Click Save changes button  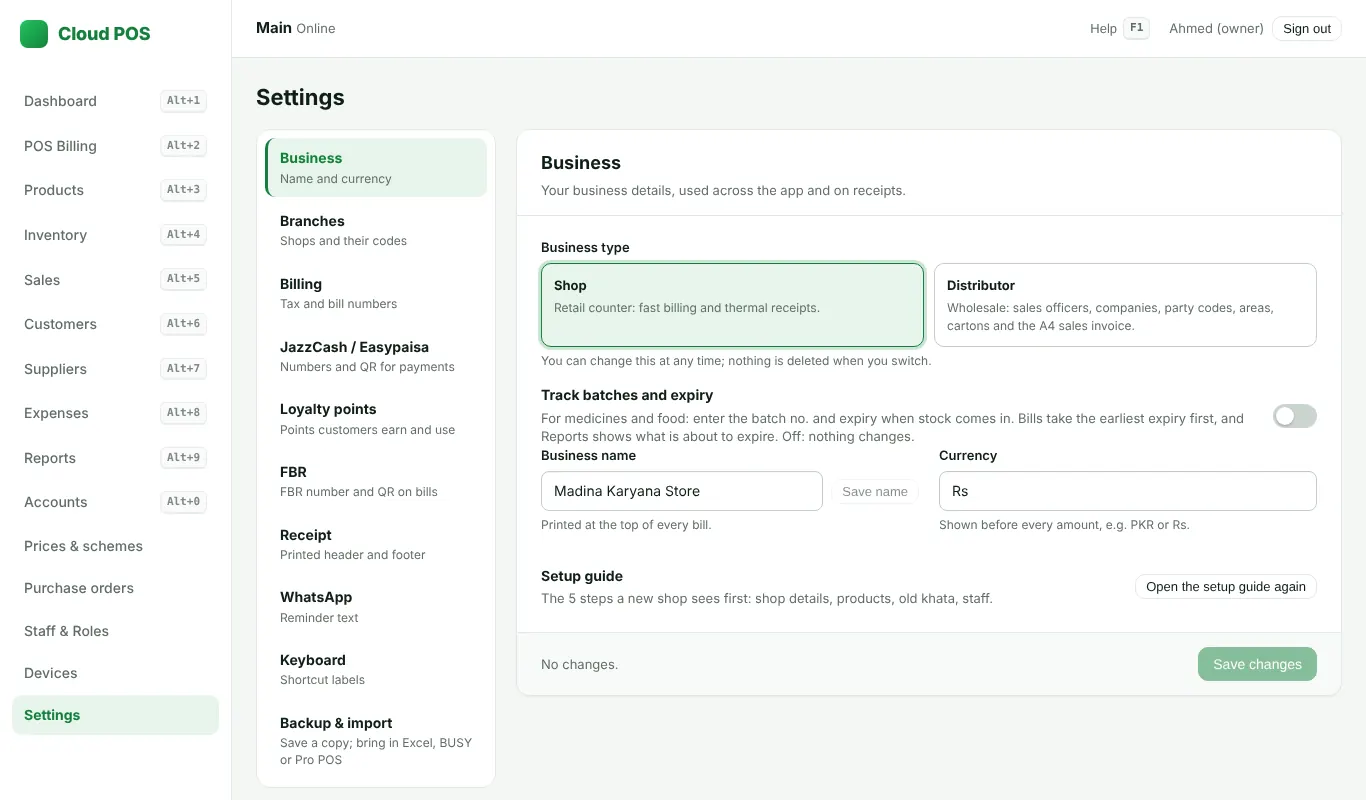click(1257, 664)
